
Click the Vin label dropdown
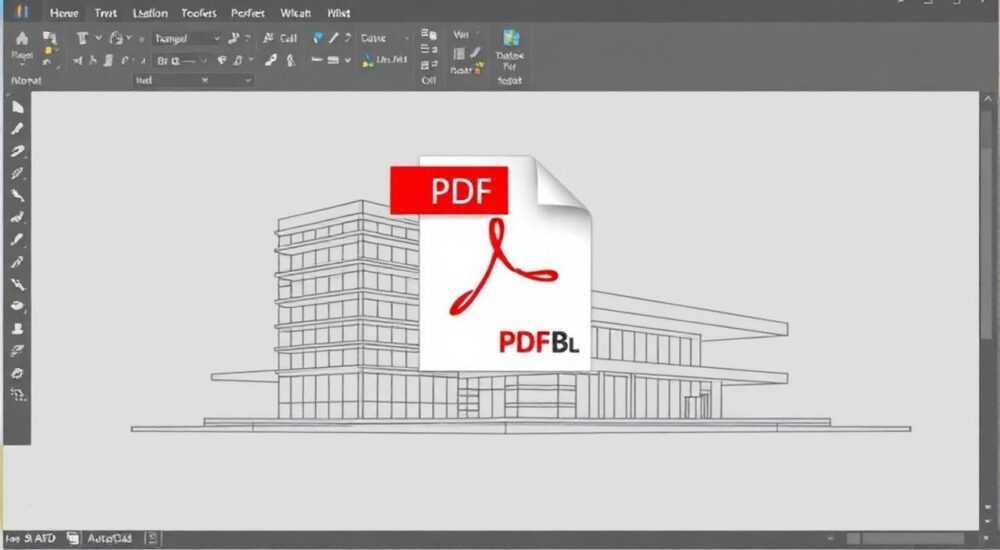tap(465, 34)
